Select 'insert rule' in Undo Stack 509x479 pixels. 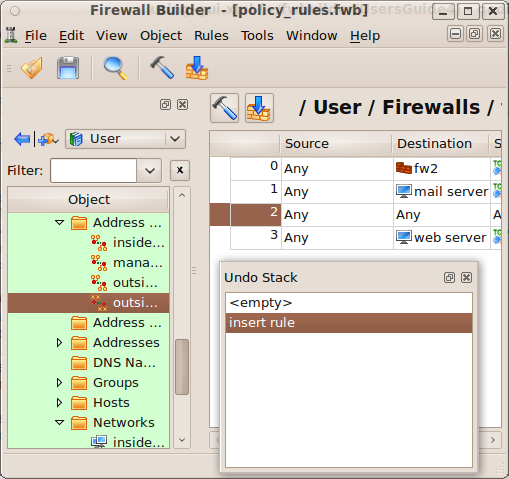349,323
